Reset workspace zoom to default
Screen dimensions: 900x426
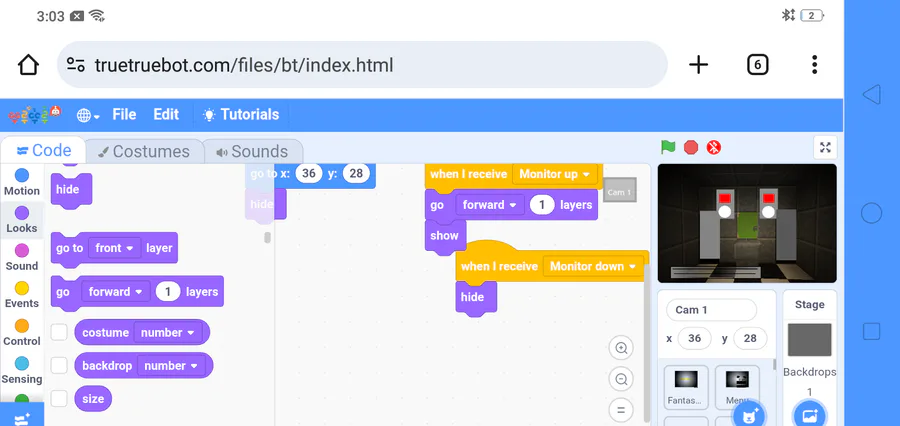click(x=621, y=409)
